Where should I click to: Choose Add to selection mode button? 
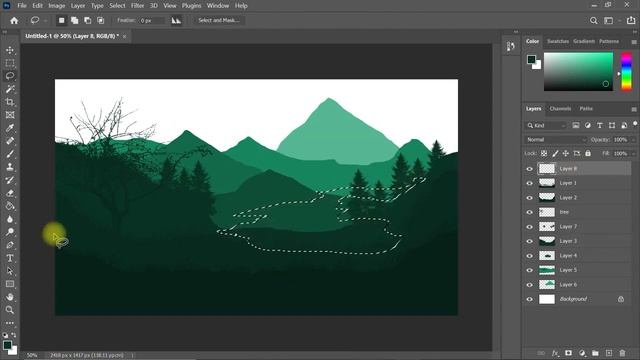coord(74,20)
